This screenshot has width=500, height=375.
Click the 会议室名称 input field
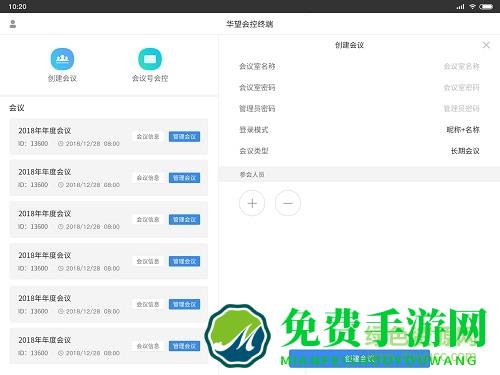coord(359,66)
